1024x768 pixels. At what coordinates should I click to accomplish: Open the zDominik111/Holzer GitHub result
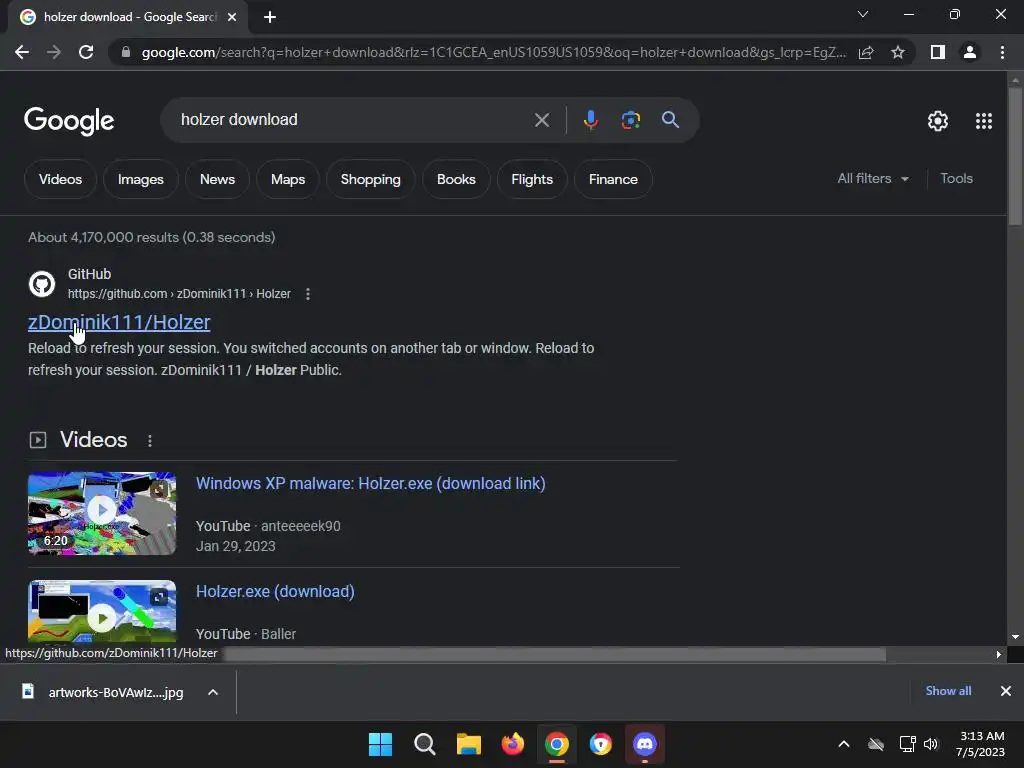pyautogui.click(x=119, y=322)
